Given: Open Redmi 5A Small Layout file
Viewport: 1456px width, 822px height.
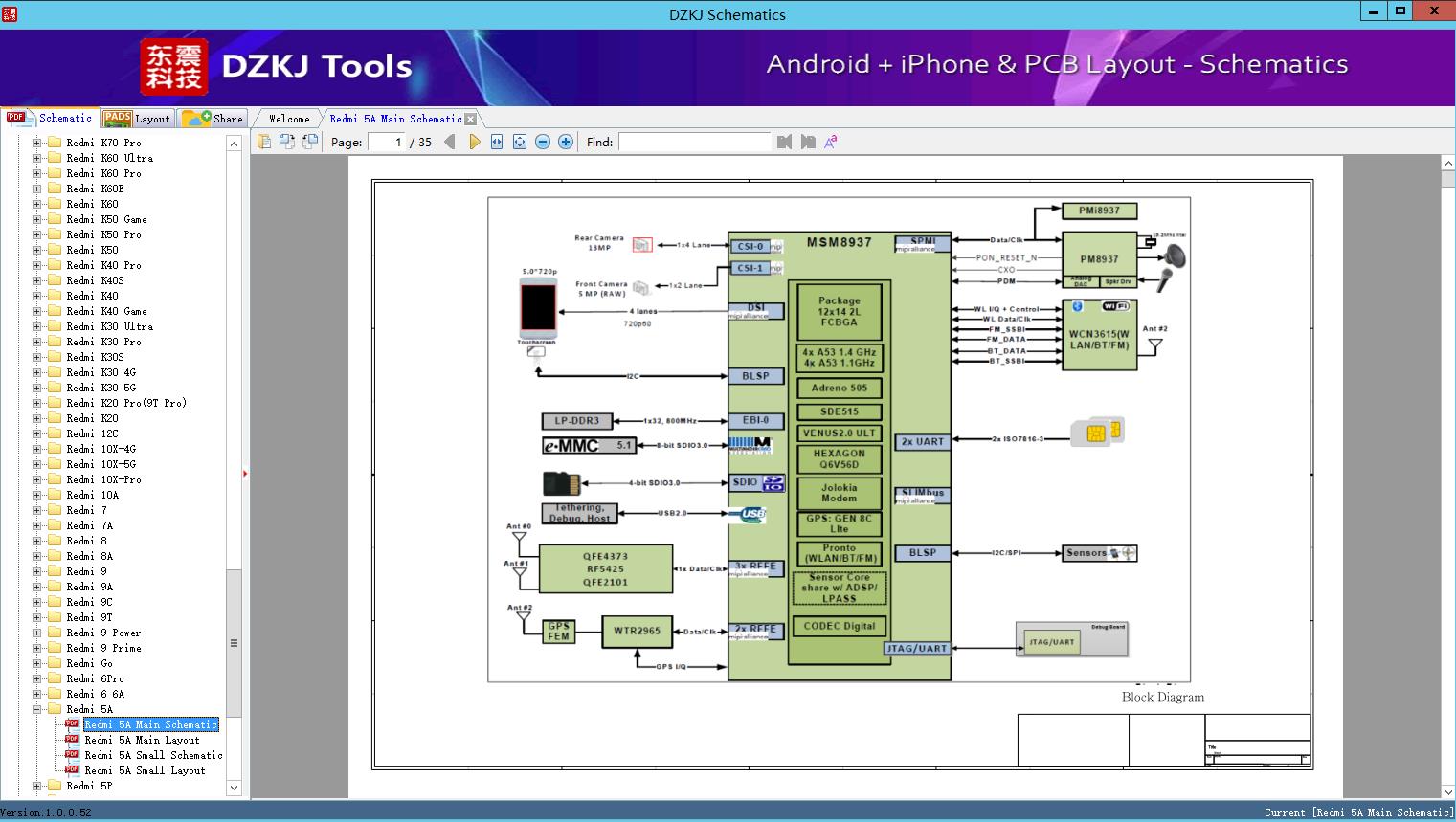Looking at the screenshot, I should tap(145, 770).
